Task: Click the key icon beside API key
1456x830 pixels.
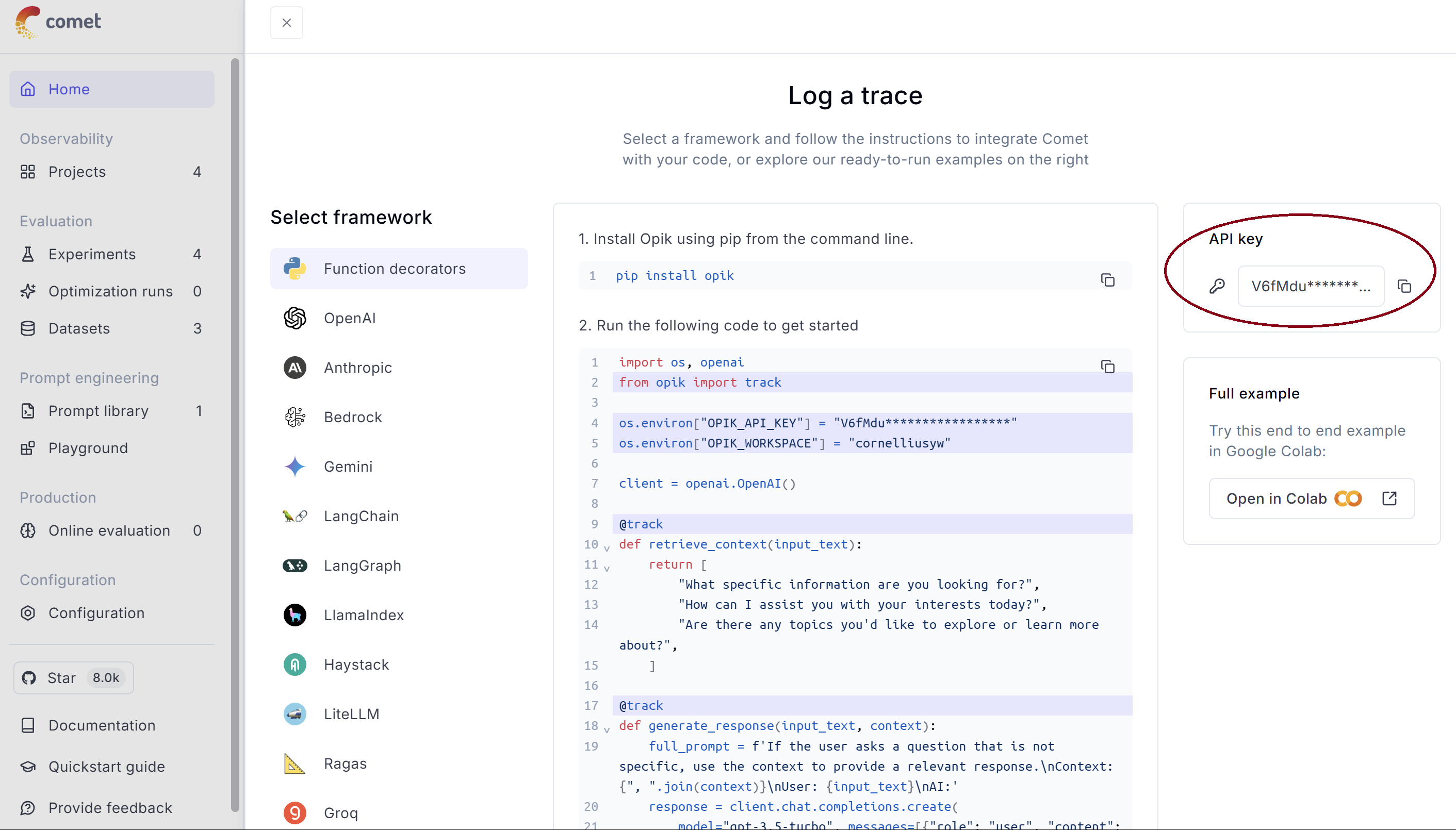Action: [x=1217, y=286]
